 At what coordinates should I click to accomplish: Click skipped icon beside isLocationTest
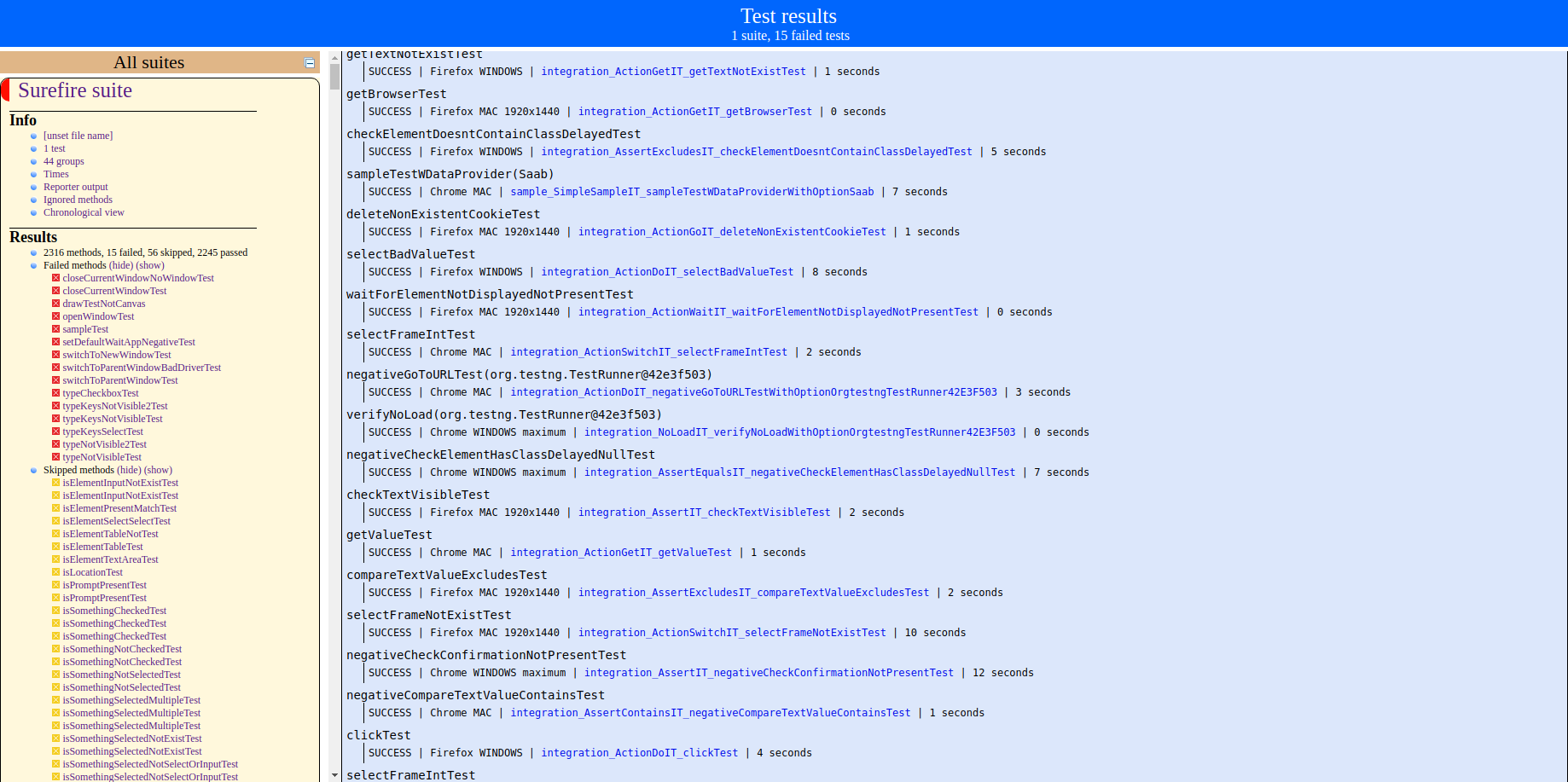click(x=55, y=572)
